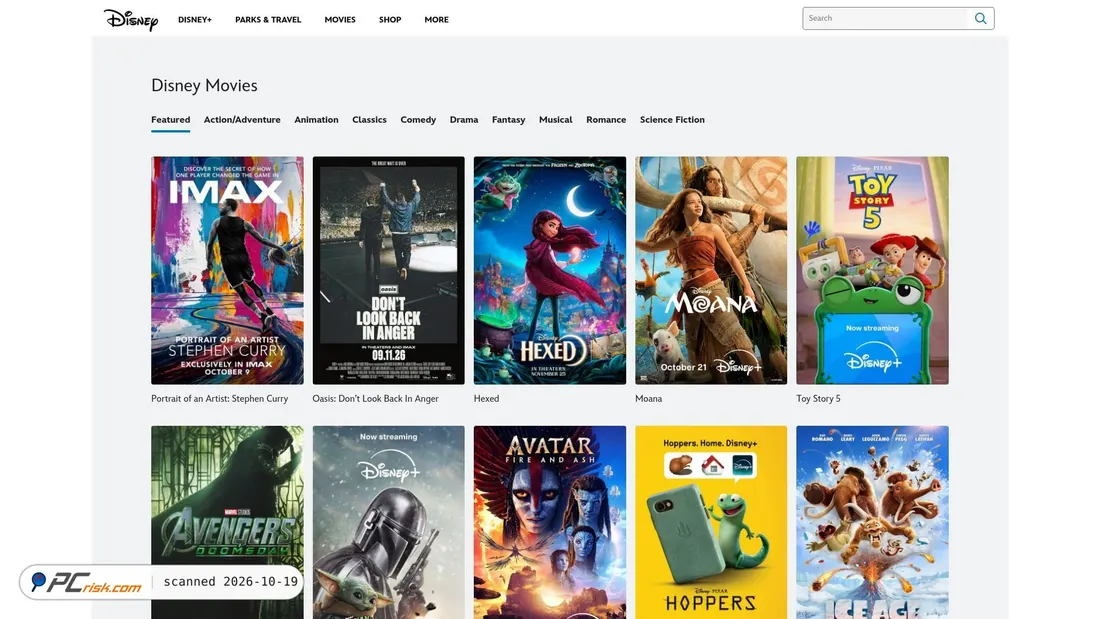This screenshot has width=1100, height=619.
Task: Switch to the Musical tab
Action: [x=556, y=120]
